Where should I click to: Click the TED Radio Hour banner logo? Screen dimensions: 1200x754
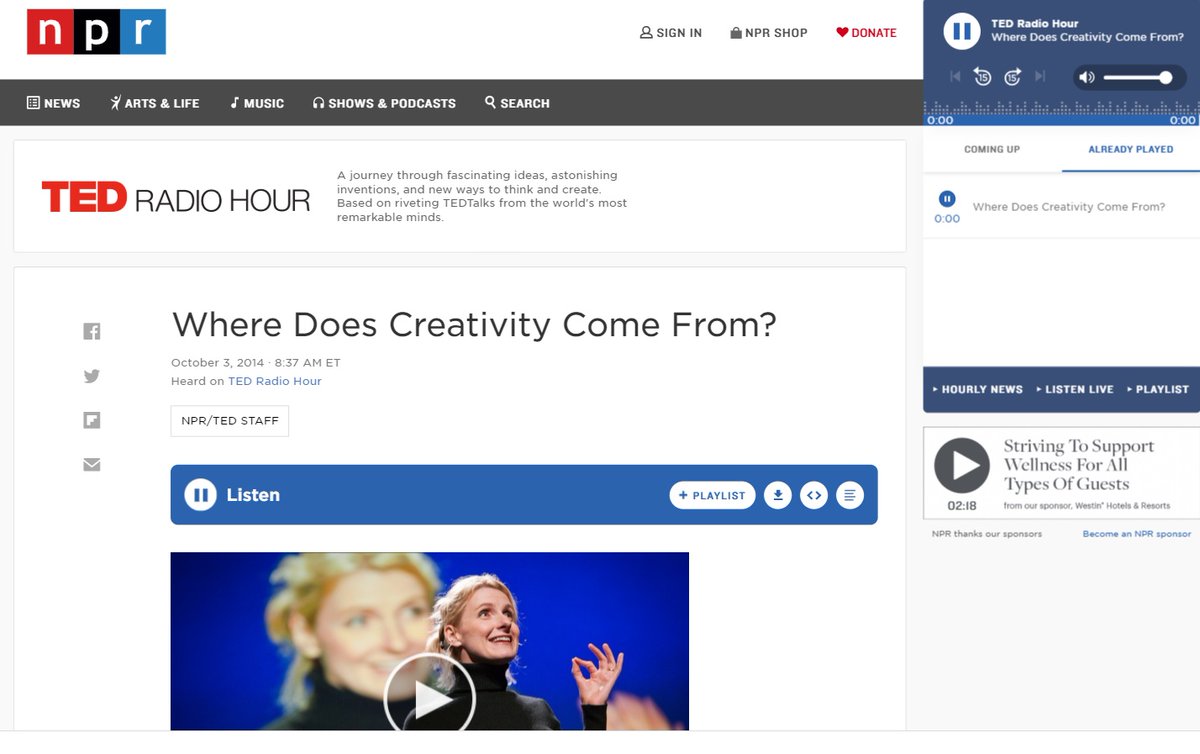point(176,197)
